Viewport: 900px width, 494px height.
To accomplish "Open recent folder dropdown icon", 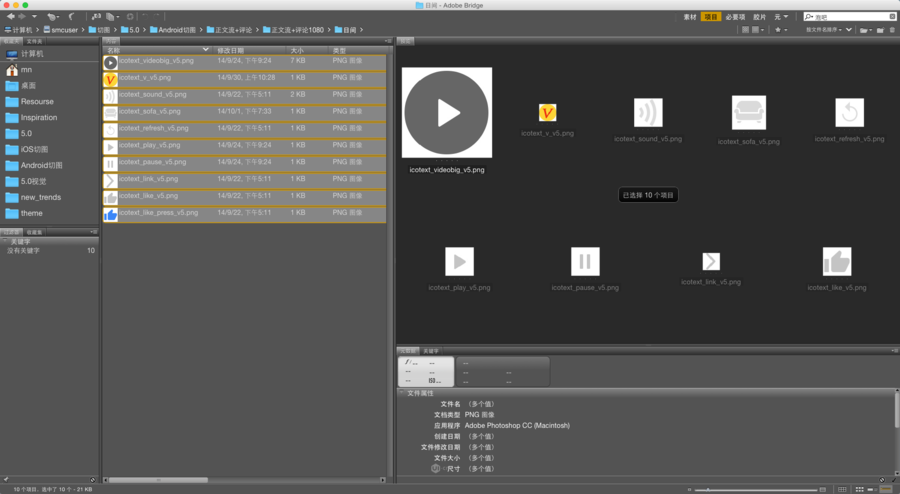I will (x=866, y=30).
